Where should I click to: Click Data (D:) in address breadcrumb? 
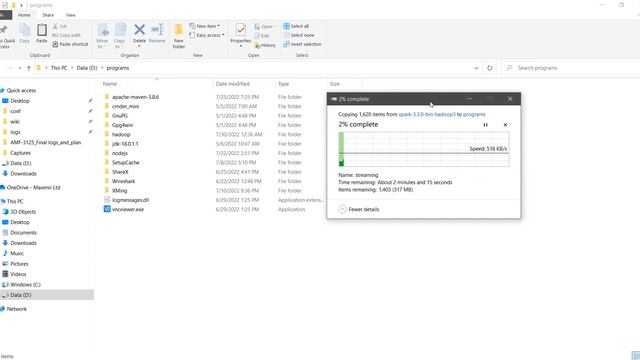(87, 68)
